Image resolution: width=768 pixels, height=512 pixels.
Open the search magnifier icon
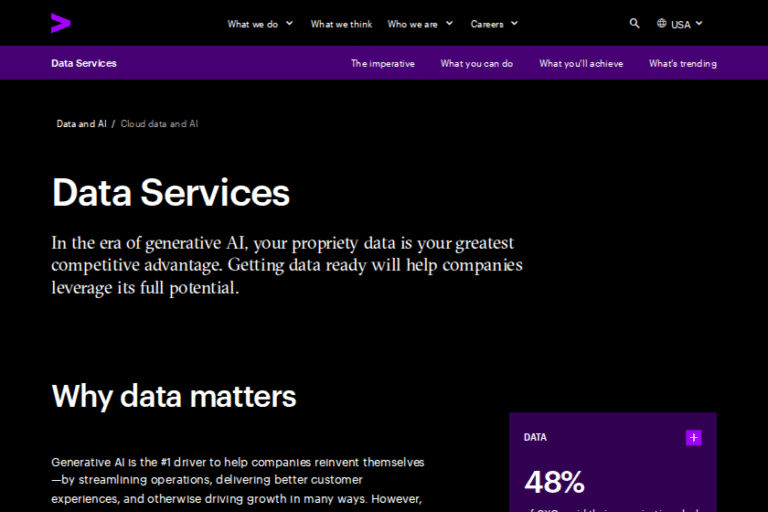[635, 23]
